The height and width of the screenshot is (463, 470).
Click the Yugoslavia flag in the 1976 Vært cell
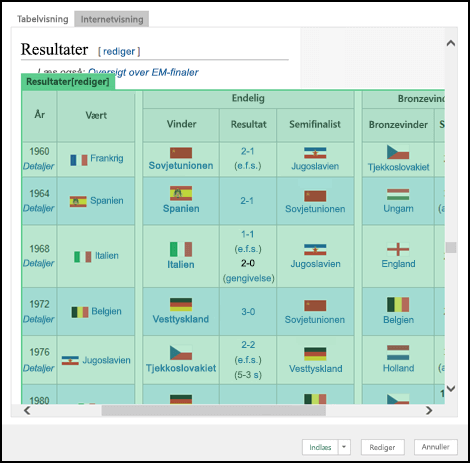(70, 360)
